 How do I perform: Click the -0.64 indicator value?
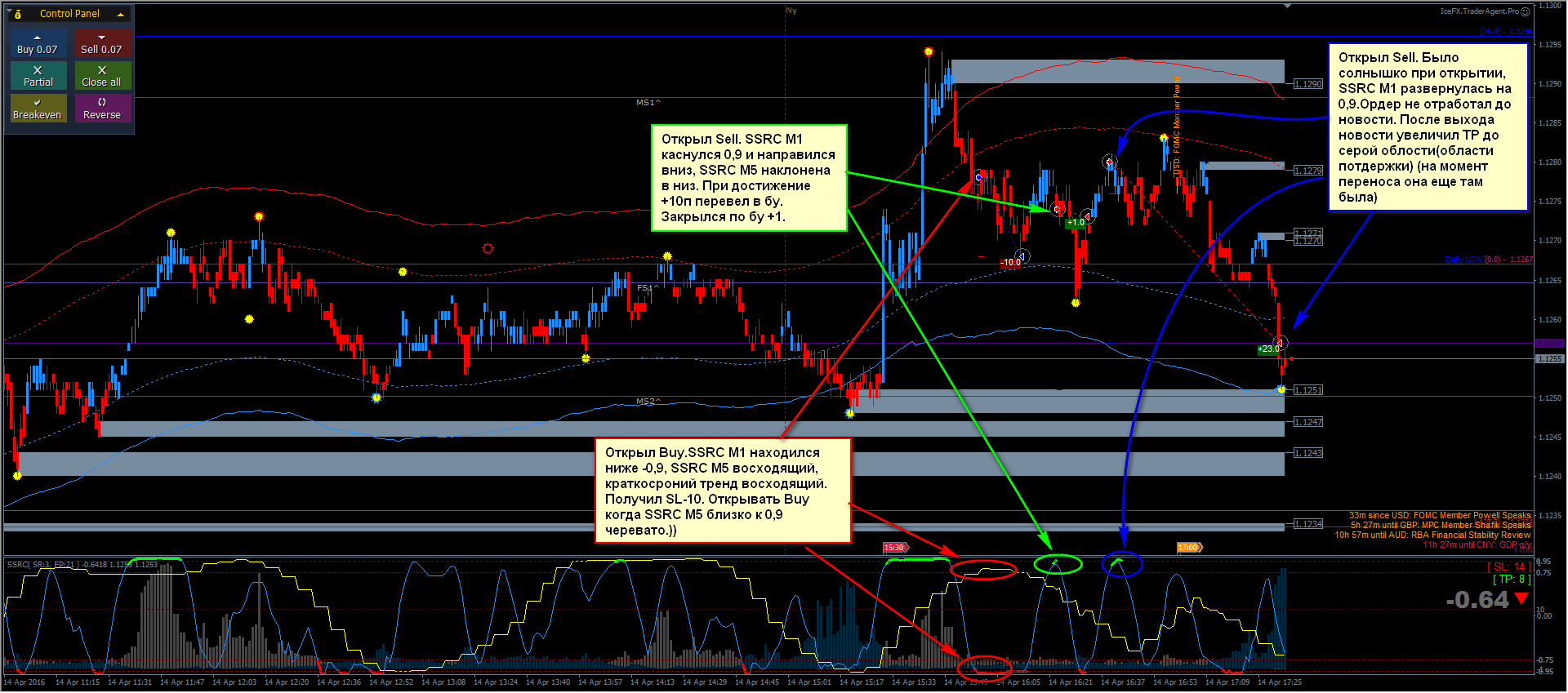coord(1477,600)
